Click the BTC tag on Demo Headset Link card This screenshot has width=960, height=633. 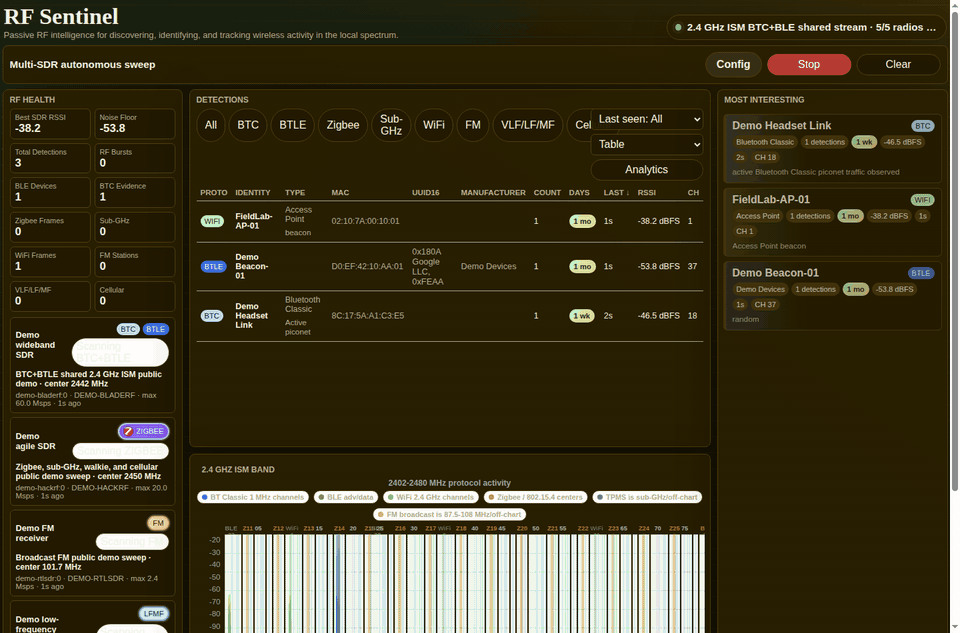(922, 126)
